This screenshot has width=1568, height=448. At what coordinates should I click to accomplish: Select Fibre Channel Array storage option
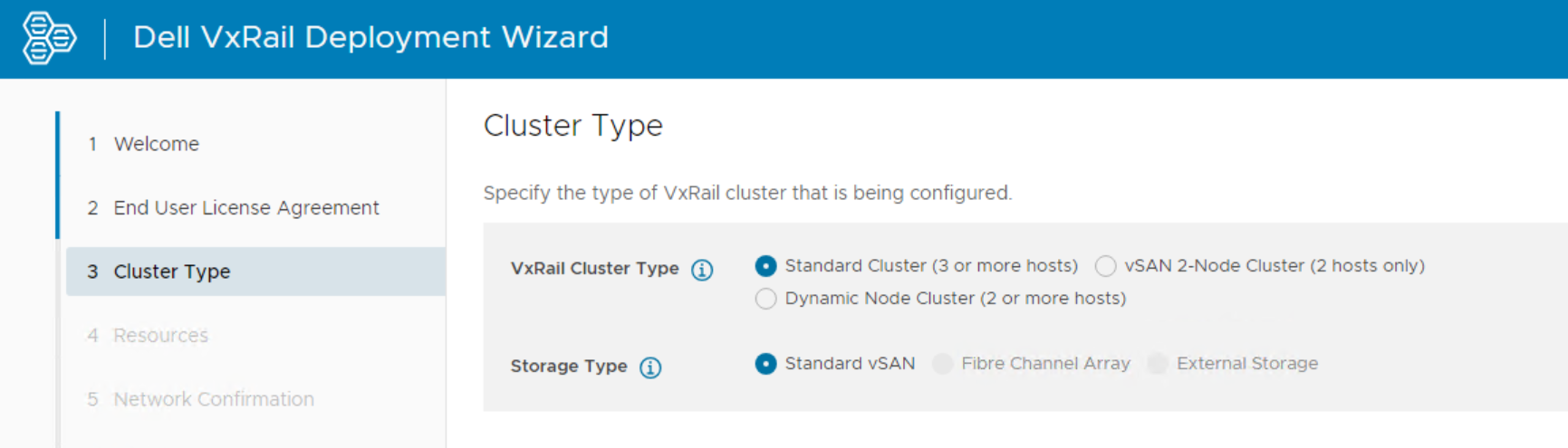point(943,364)
